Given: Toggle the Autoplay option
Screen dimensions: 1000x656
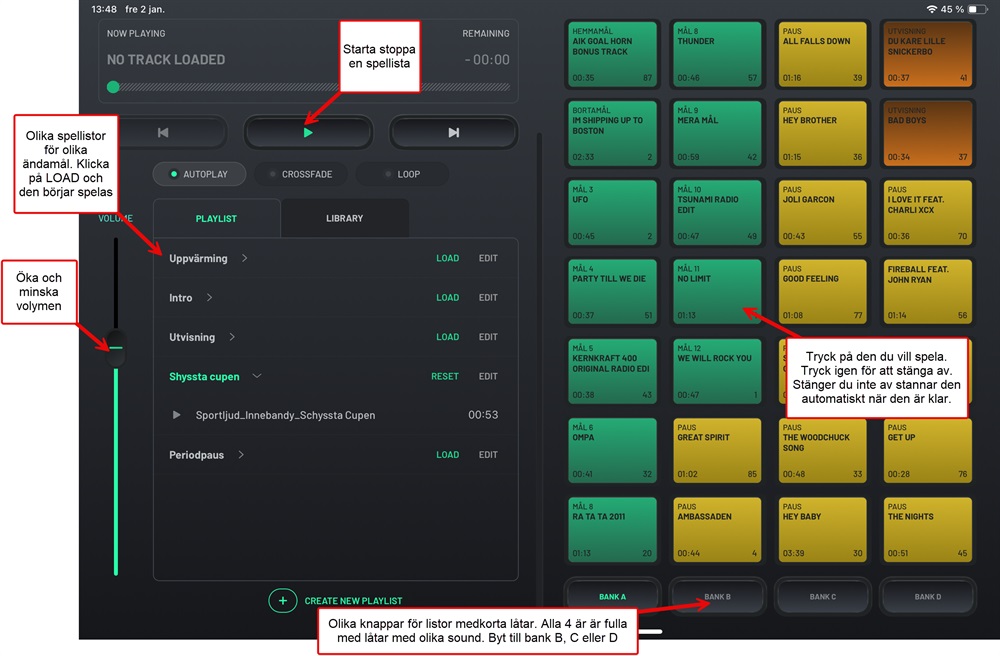Looking at the screenshot, I should coord(199,174).
